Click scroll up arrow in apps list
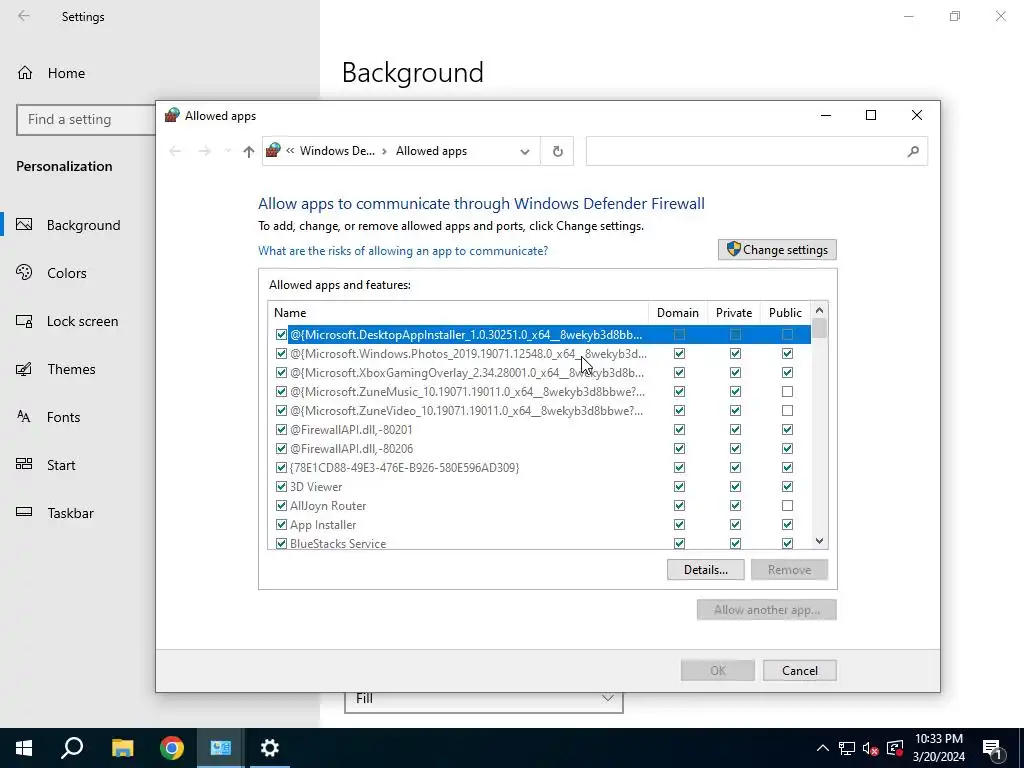Screen dimensions: 1024x768 click(x=820, y=310)
